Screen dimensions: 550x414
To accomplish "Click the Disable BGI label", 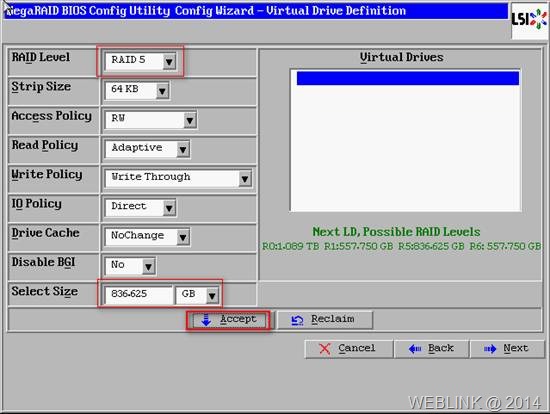I will click(x=43, y=262).
